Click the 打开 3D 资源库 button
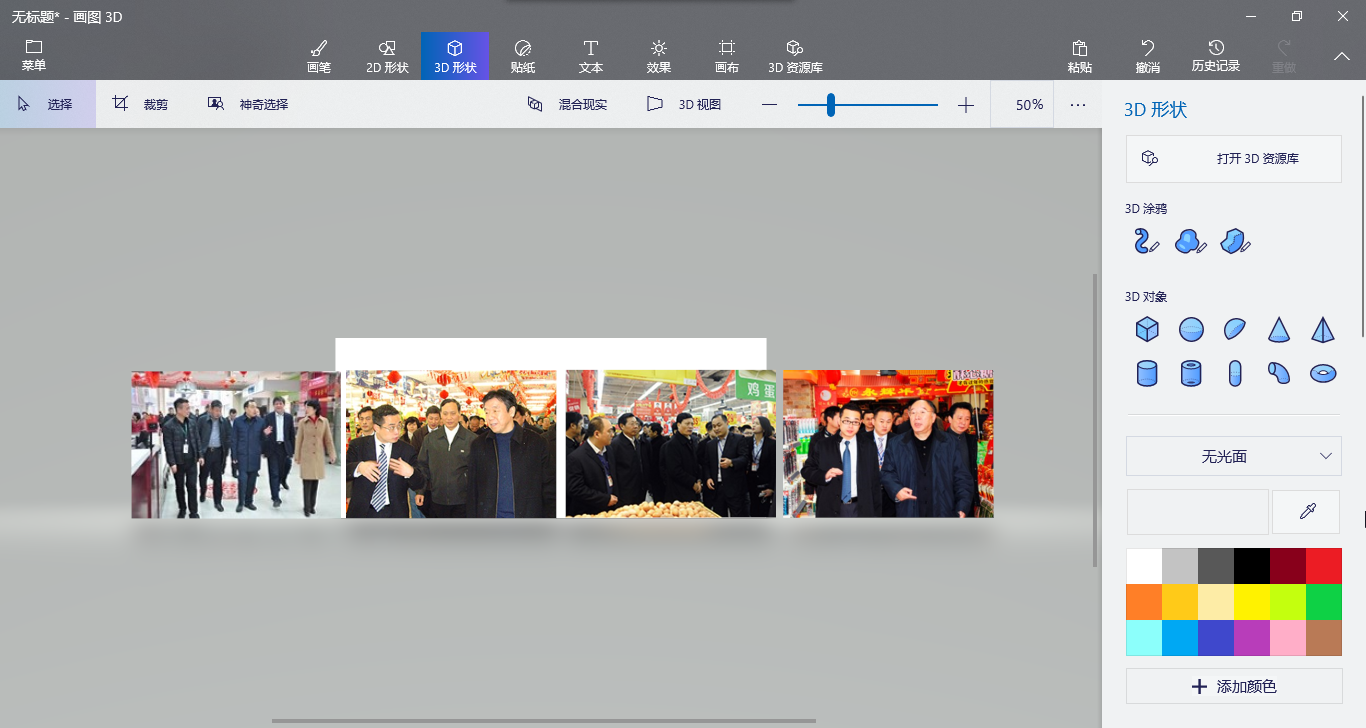 pos(1234,158)
